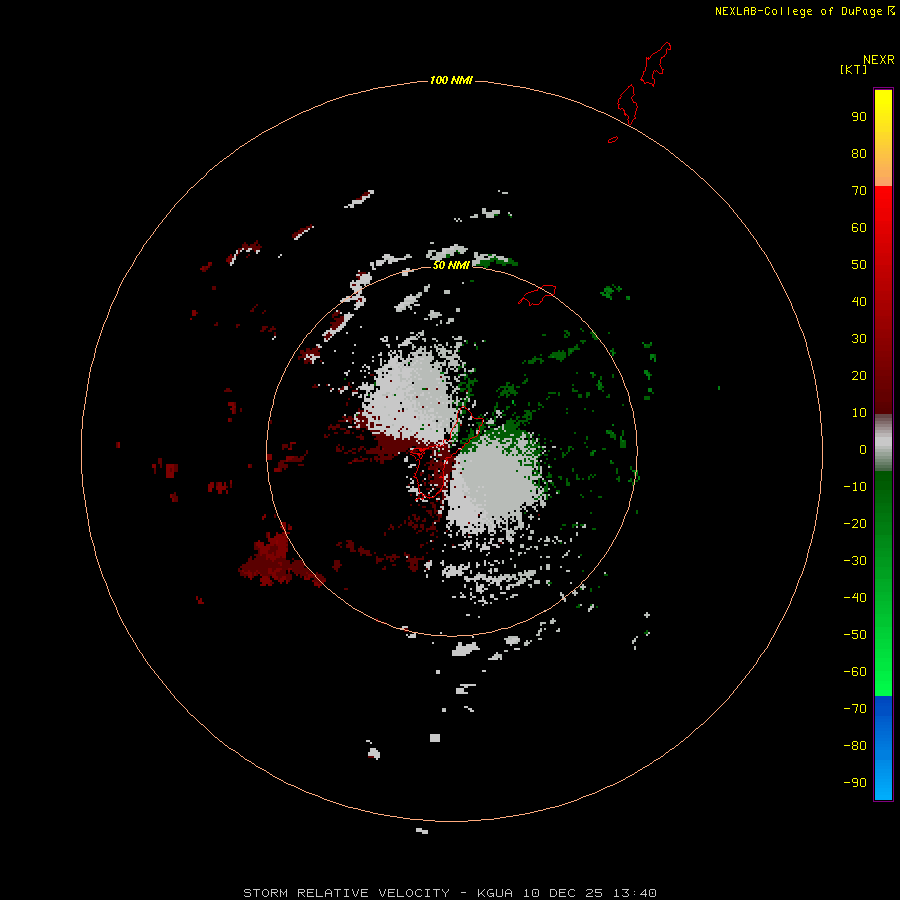The image size is (900, 900).
Task: Click the NEXR label above the color bar
Action: coord(878,60)
